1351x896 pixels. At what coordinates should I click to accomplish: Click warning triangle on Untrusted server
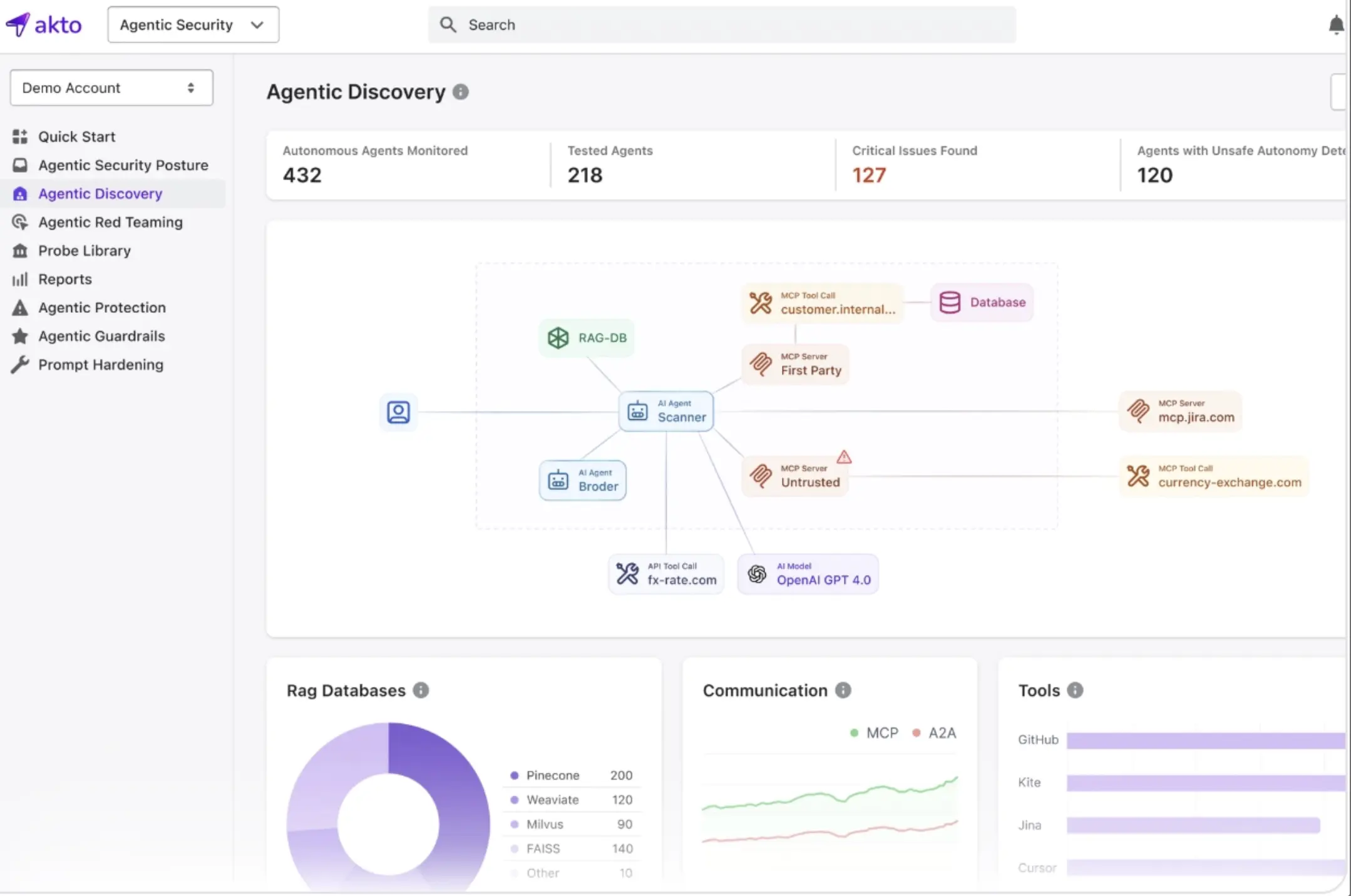coord(844,457)
